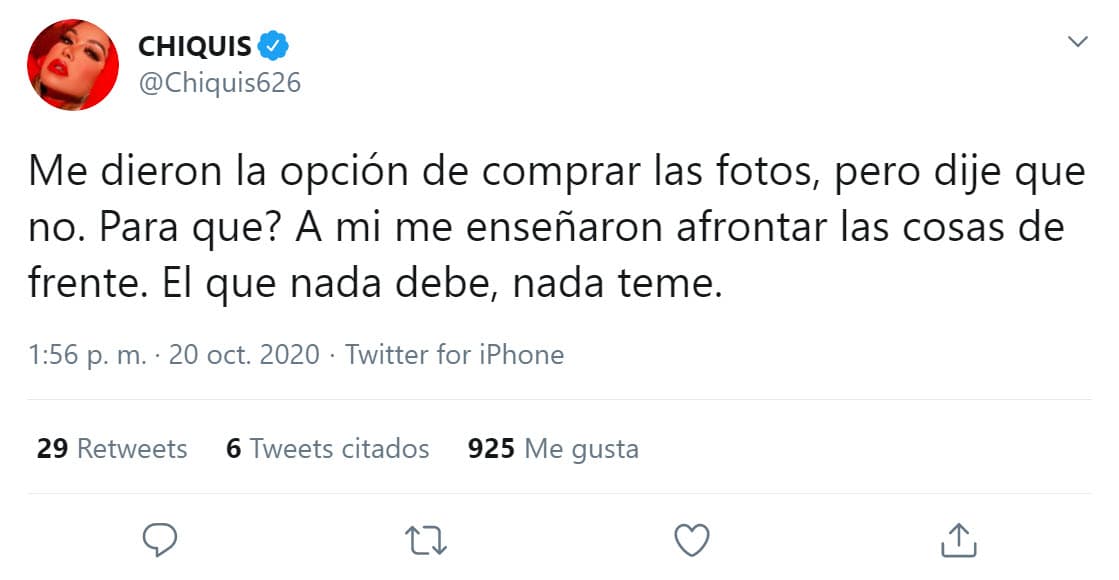The height and width of the screenshot is (580, 1119).
Task: Open the '6 Tweets citados' list
Action: coord(327,449)
